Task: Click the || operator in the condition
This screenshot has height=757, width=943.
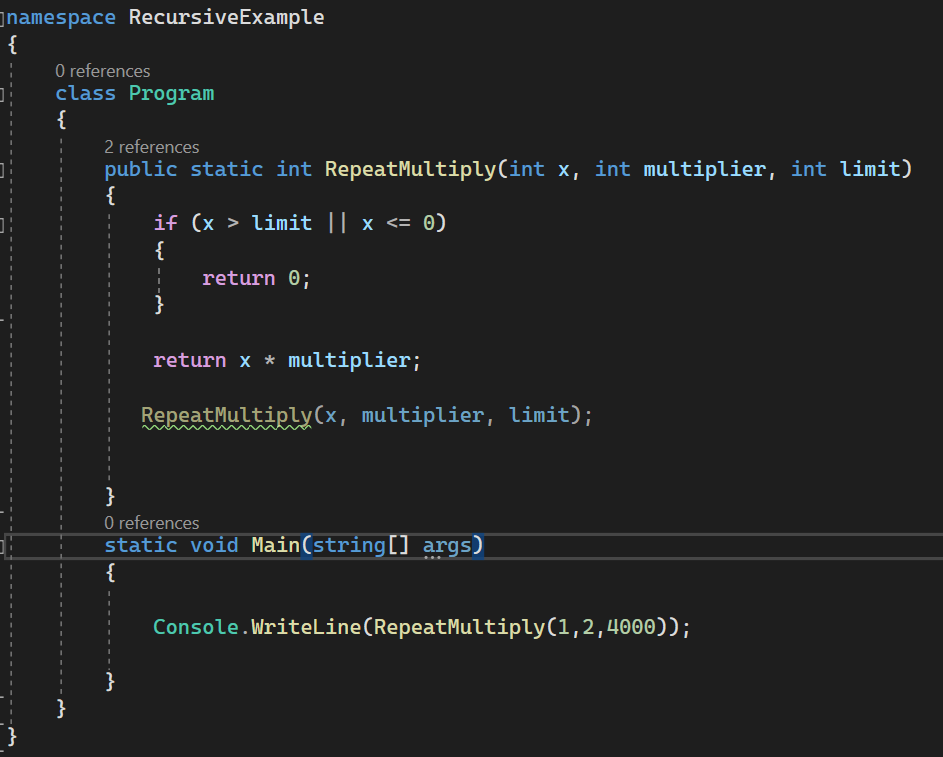Action: (x=337, y=223)
